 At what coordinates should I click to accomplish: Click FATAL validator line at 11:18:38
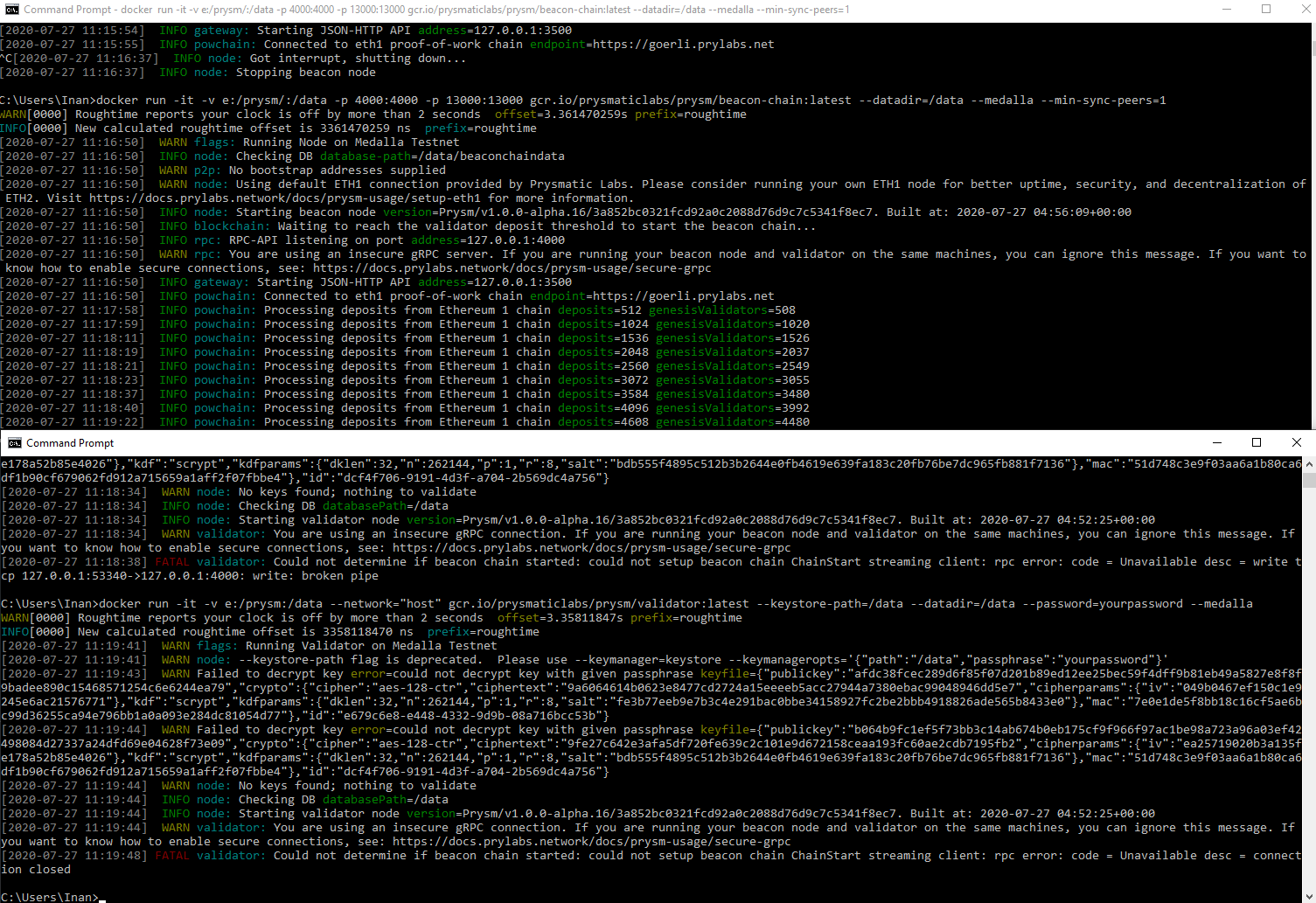pos(651,569)
